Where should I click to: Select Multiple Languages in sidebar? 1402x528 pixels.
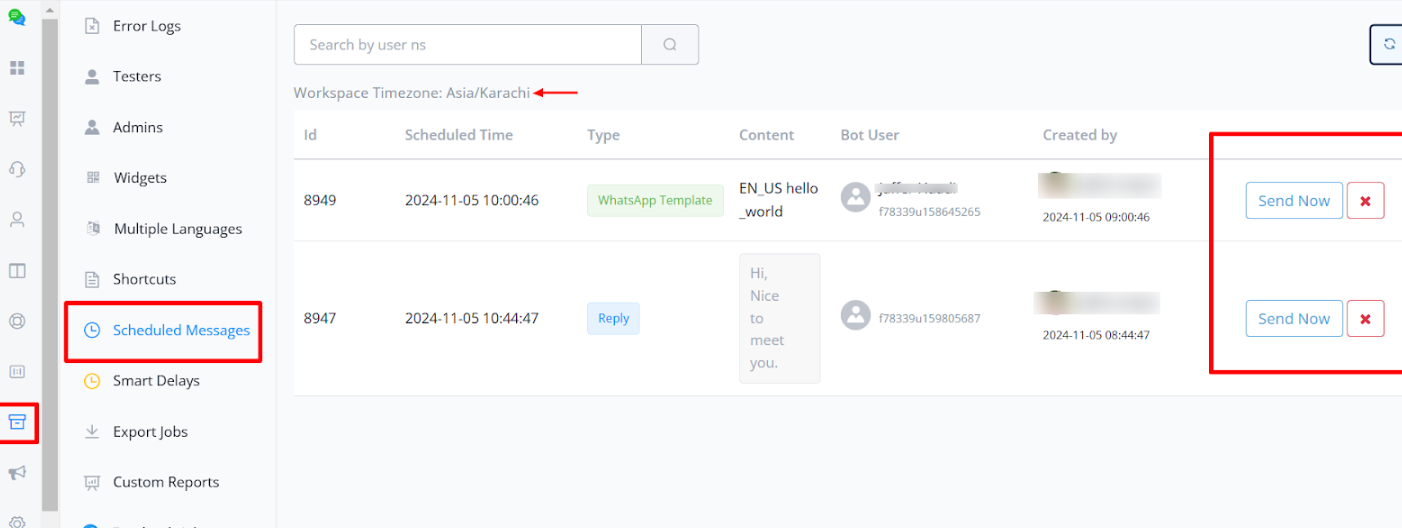[x=177, y=229]
